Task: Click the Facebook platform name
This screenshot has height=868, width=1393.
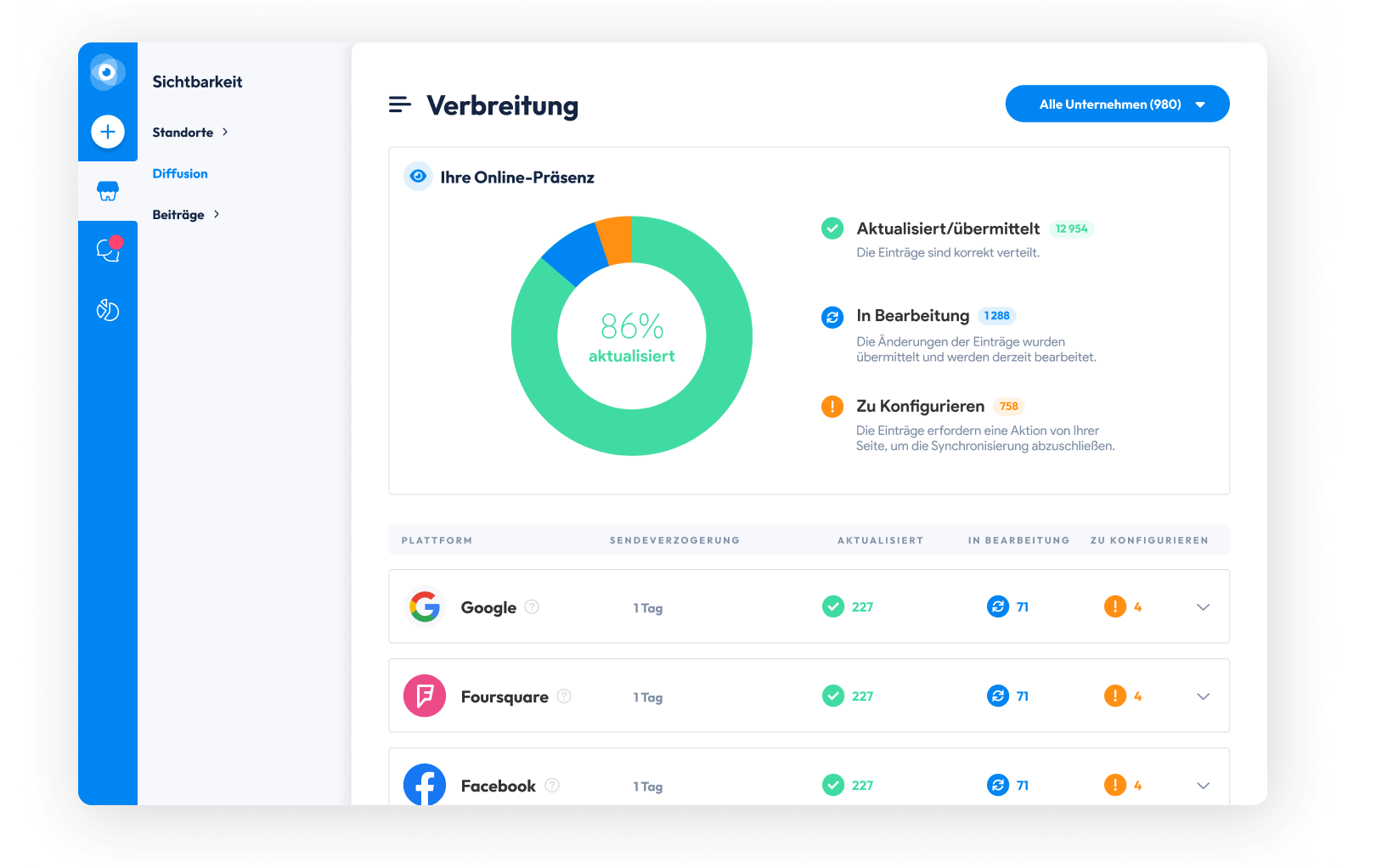Action: pos(498,786)
